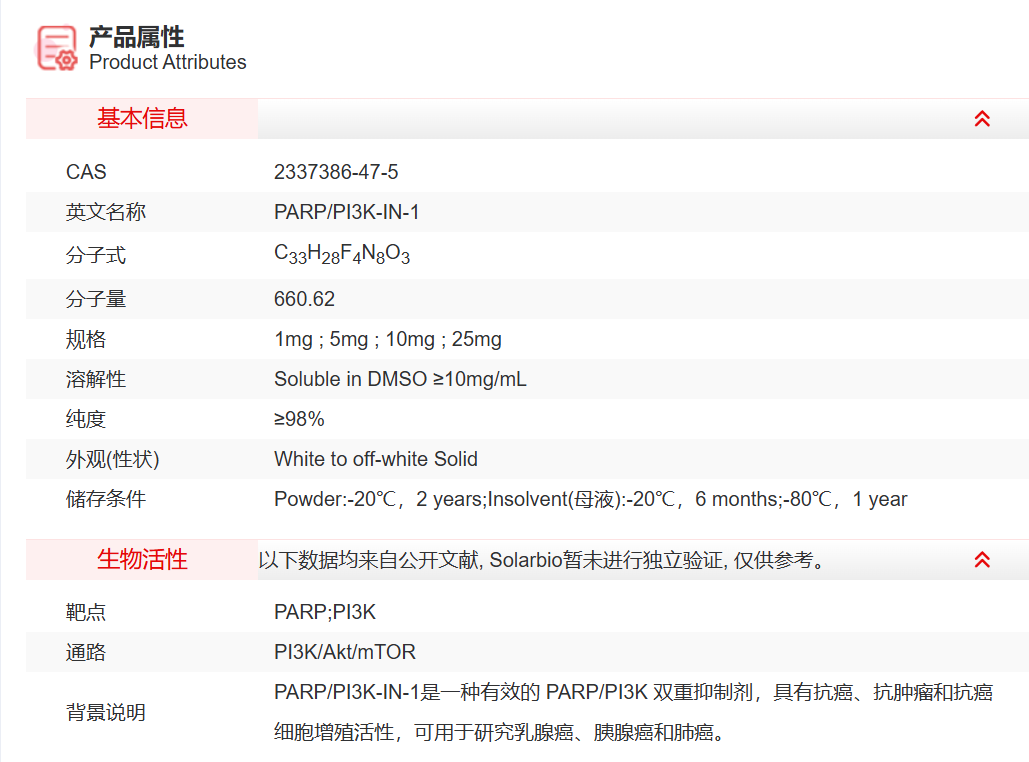This screenshot has width=1029, height=762.
Task: Click the 储存条件 row label
Action: (106, 499)
